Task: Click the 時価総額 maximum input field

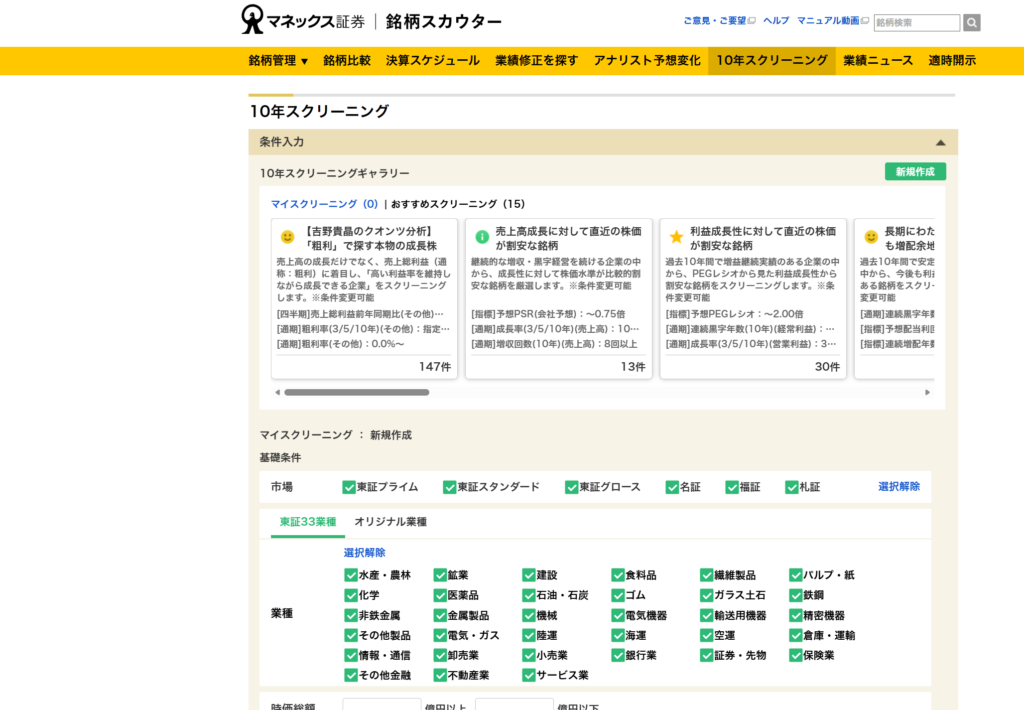Action: pos(514,705)
